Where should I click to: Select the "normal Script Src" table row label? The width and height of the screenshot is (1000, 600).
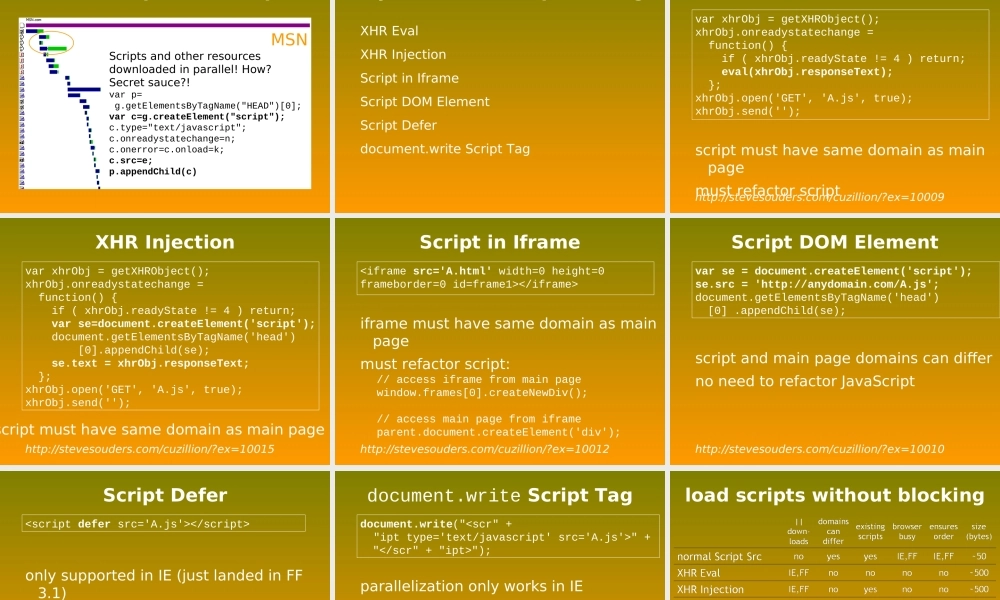click(x=719, y=556)
